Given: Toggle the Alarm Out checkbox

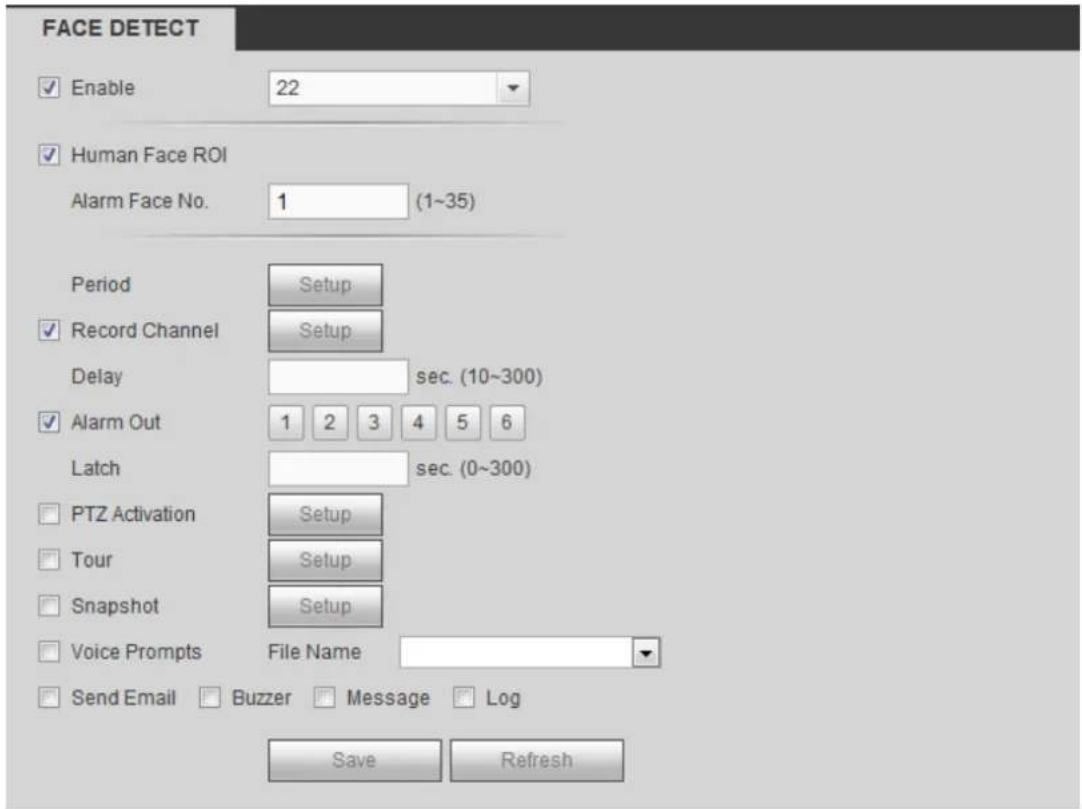Looking at the screenshot, I should pyautogui.click(x=49, y=422).
